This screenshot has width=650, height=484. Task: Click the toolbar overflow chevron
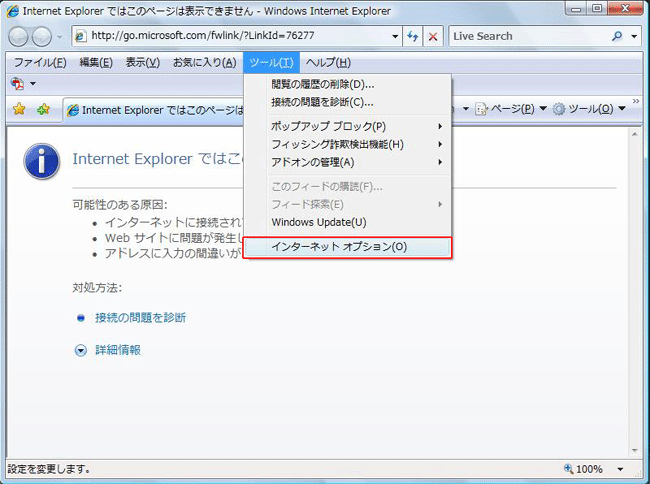(636, 101)
